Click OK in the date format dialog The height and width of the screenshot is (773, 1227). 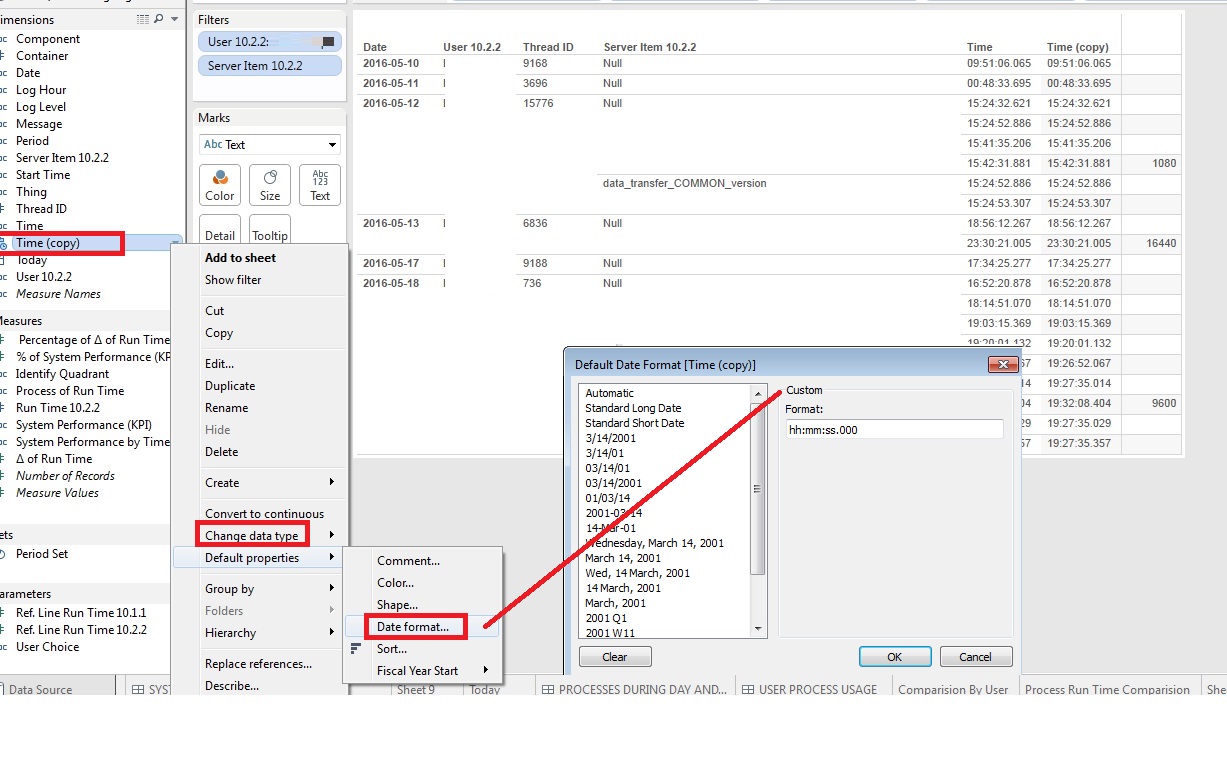pos(894,656)
